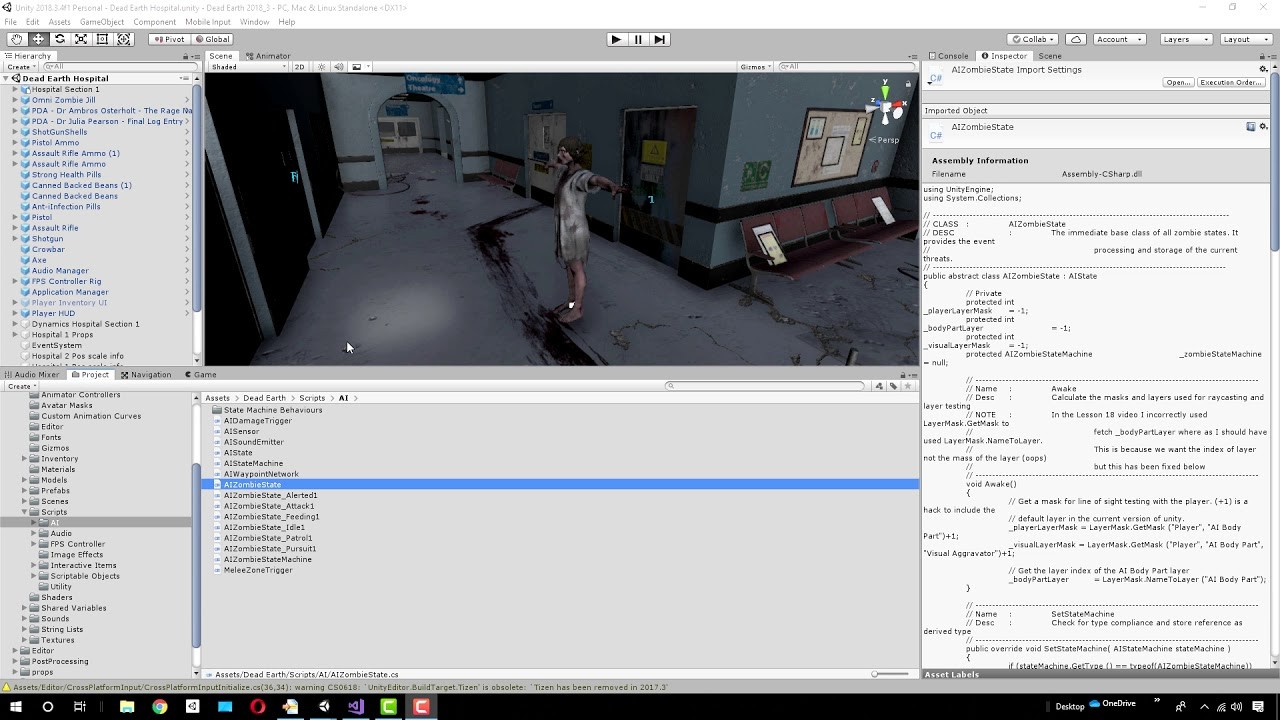
Task: Click the scene orientation gizmo
Action: 885,105
